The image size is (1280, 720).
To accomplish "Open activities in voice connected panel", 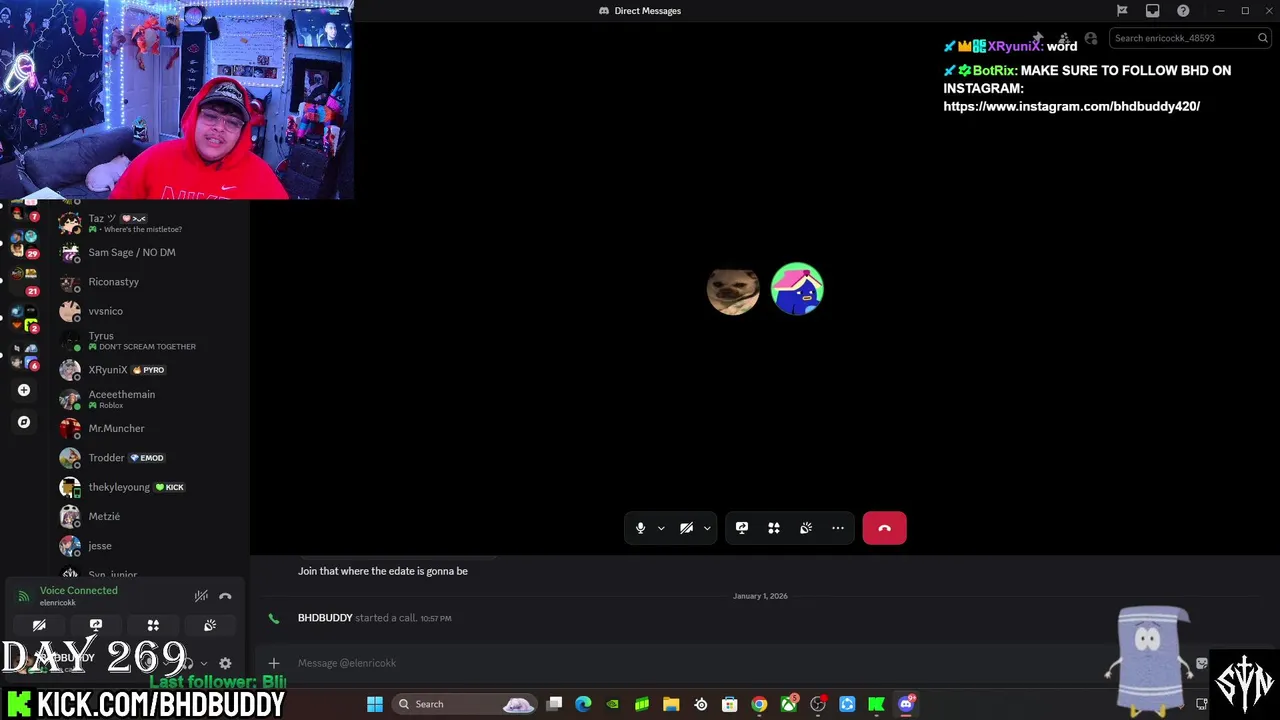I will (153, 625).
